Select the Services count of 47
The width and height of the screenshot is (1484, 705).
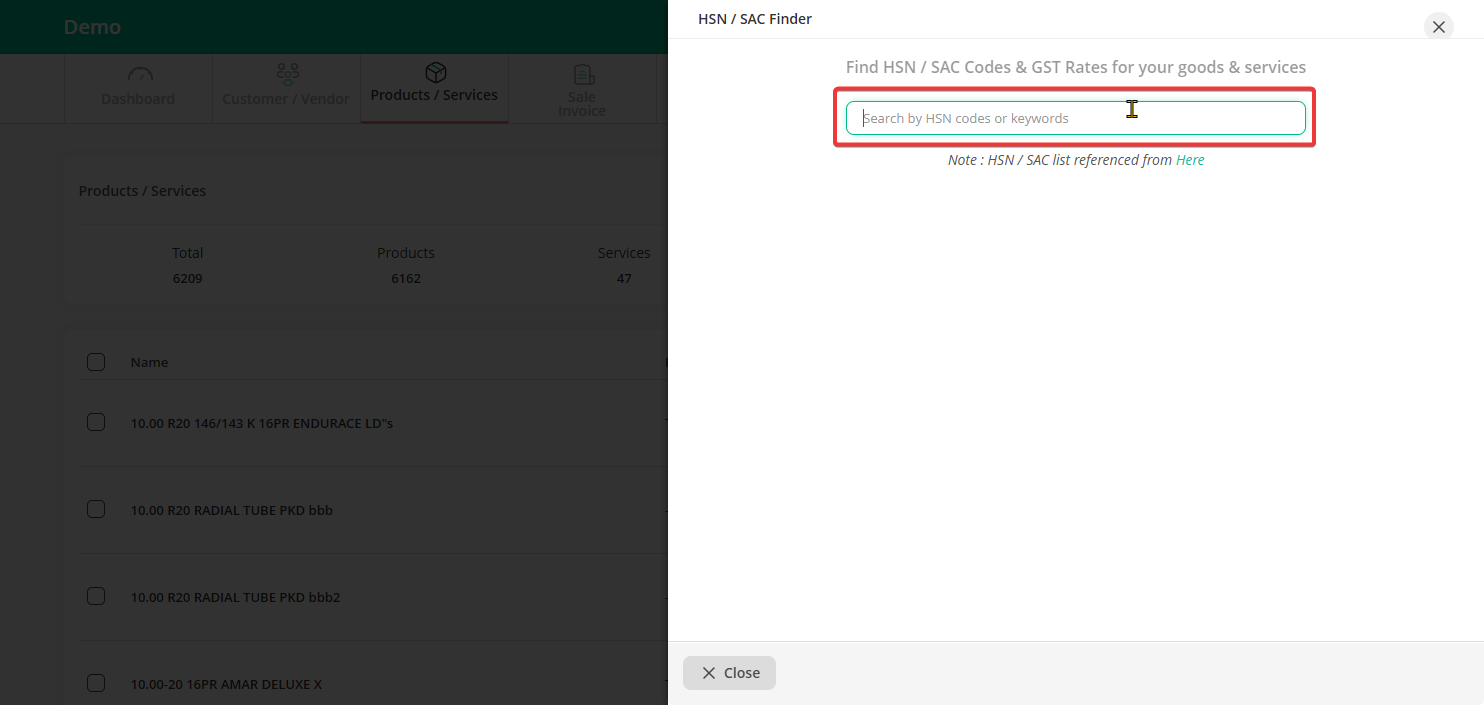click(624, 278)
